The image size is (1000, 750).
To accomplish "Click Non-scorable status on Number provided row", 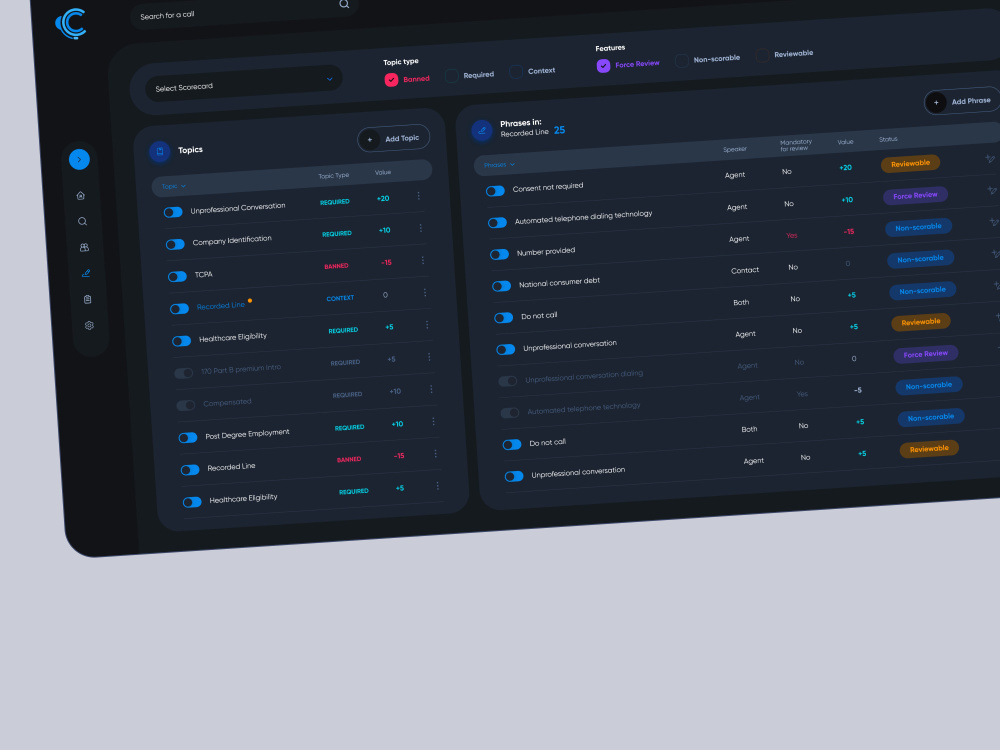I will point(918,227).
